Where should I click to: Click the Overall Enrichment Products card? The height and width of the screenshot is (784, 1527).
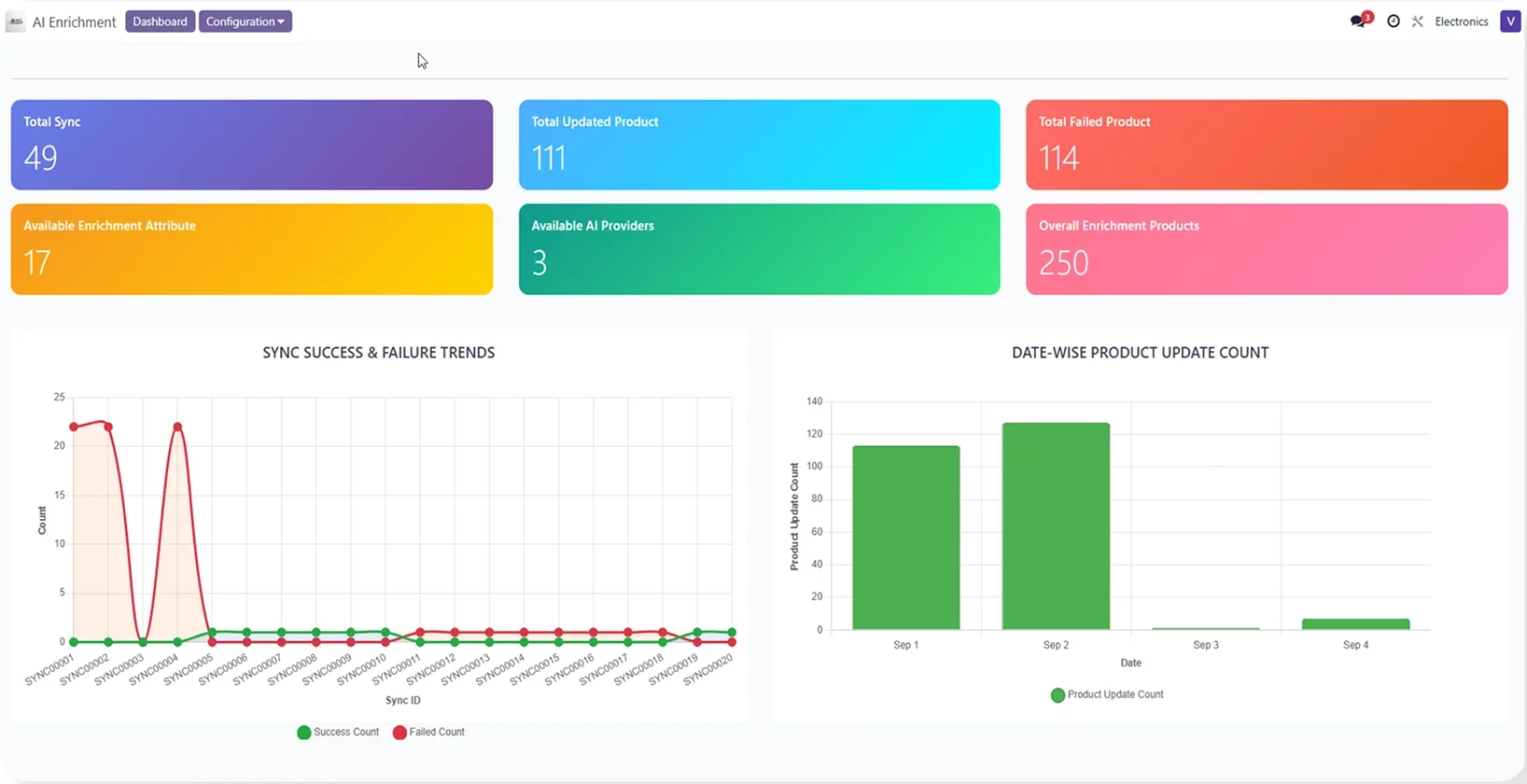coord(1267,249)
